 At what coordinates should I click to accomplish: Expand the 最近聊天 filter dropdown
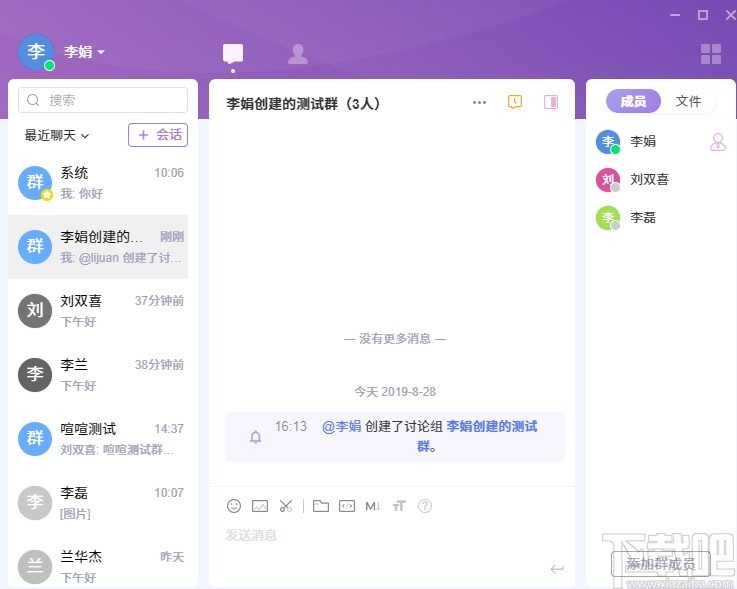point(57,135)
